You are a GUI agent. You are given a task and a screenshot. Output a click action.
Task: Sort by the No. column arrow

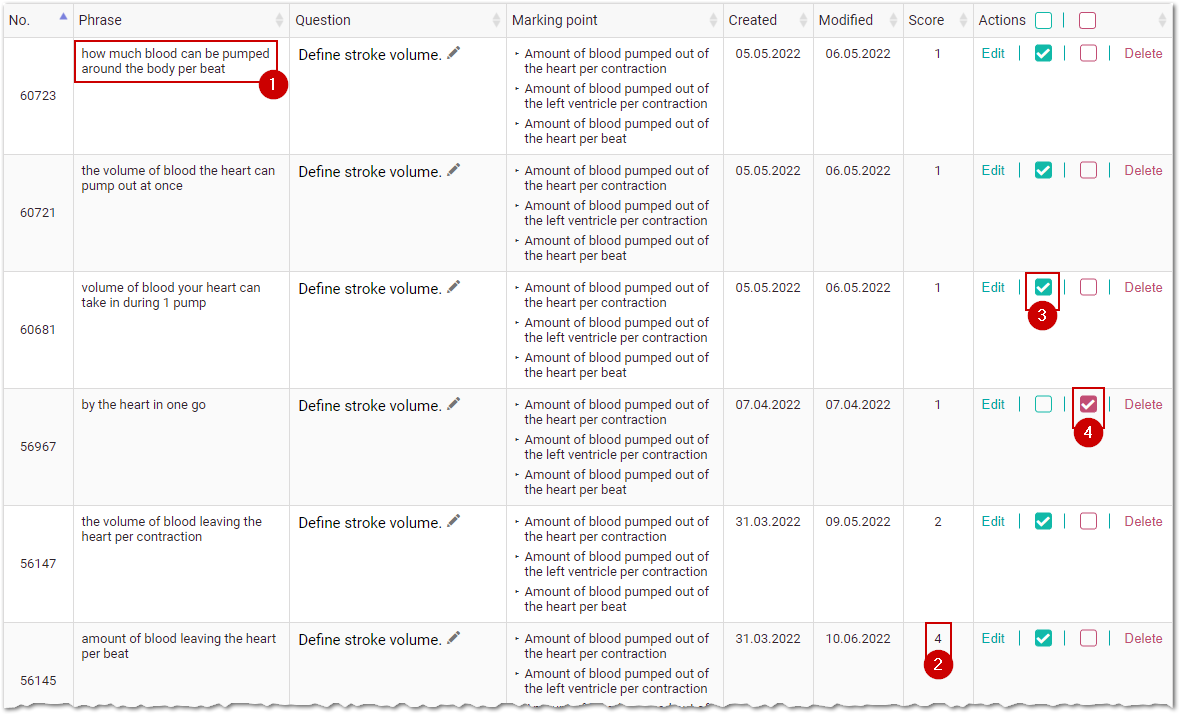coord(63,17)
